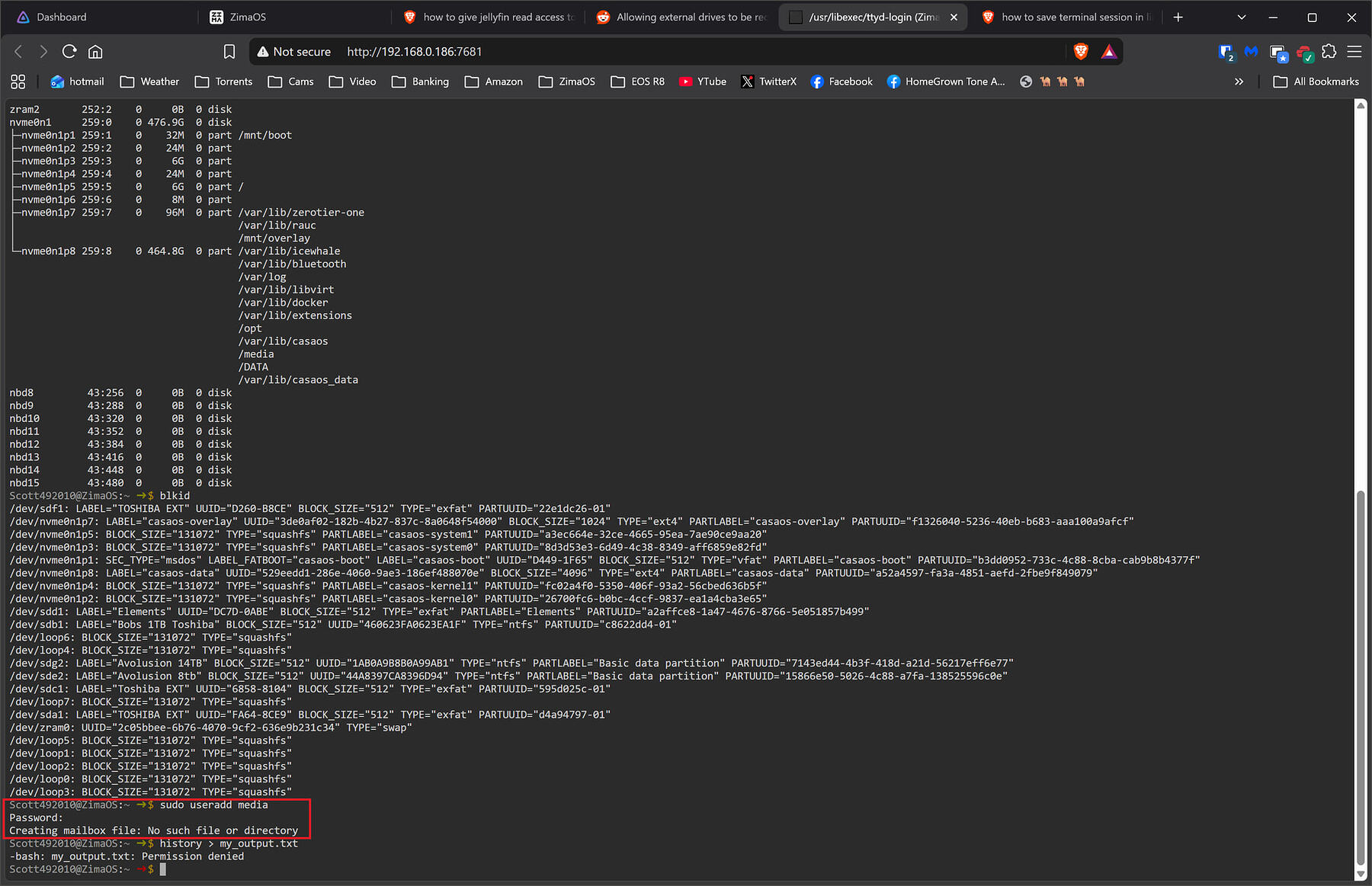Open the TwitterX bookmark

tap(768, 82)
